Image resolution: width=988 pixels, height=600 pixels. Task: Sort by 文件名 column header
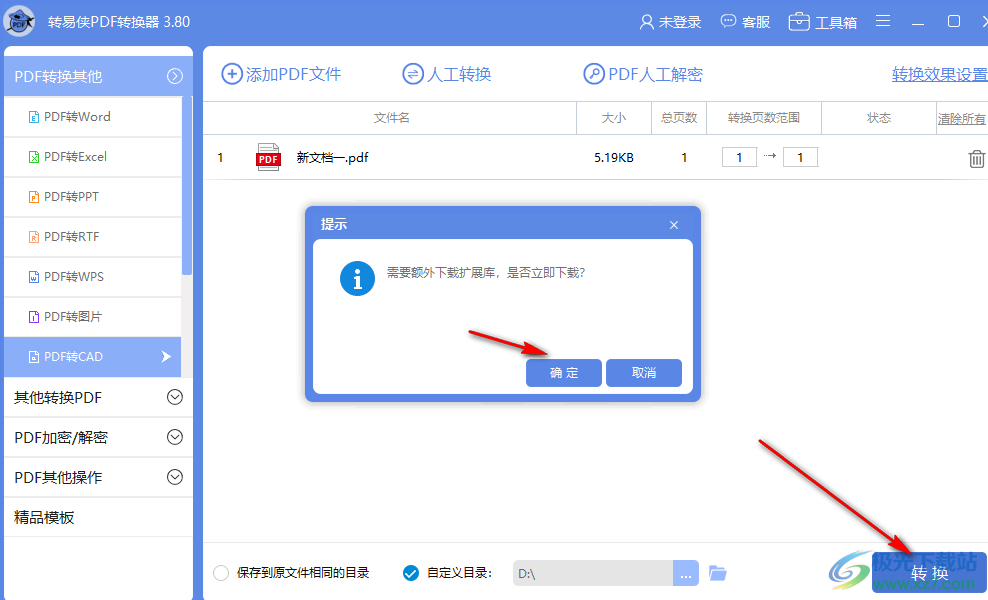[x=391, y=118]
